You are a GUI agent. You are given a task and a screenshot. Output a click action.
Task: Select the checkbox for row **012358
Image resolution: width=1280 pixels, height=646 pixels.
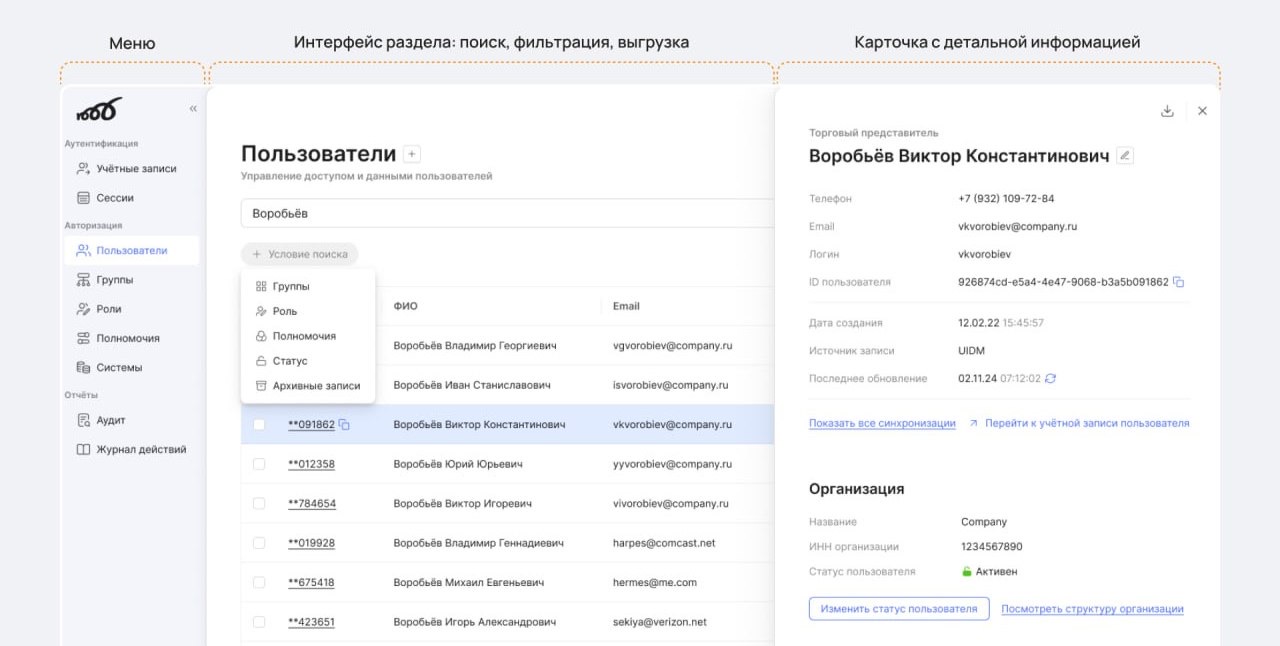(259, 464)
